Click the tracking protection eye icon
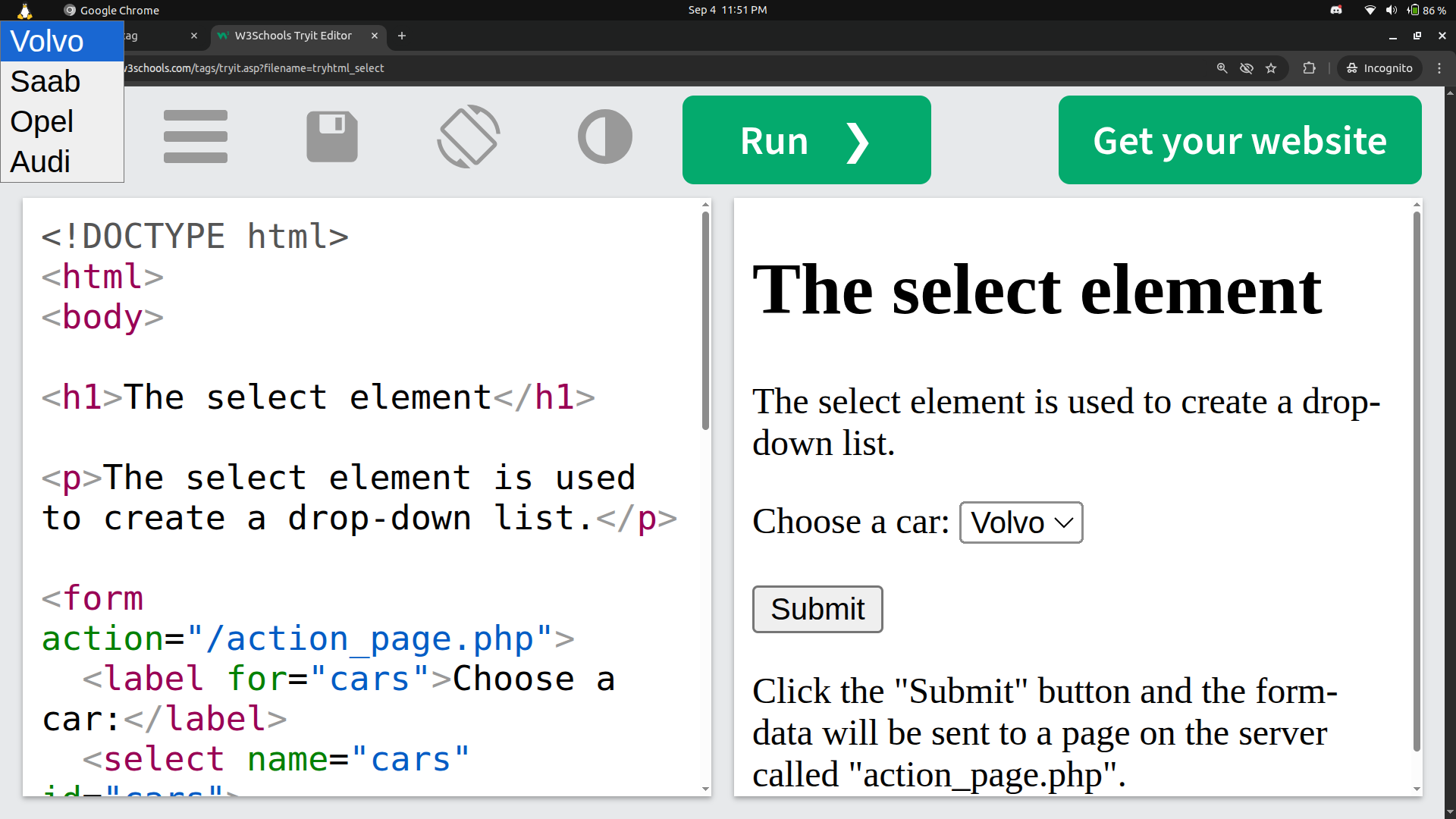Screen dimensions: 1456x819 [x=1246, y=68]
